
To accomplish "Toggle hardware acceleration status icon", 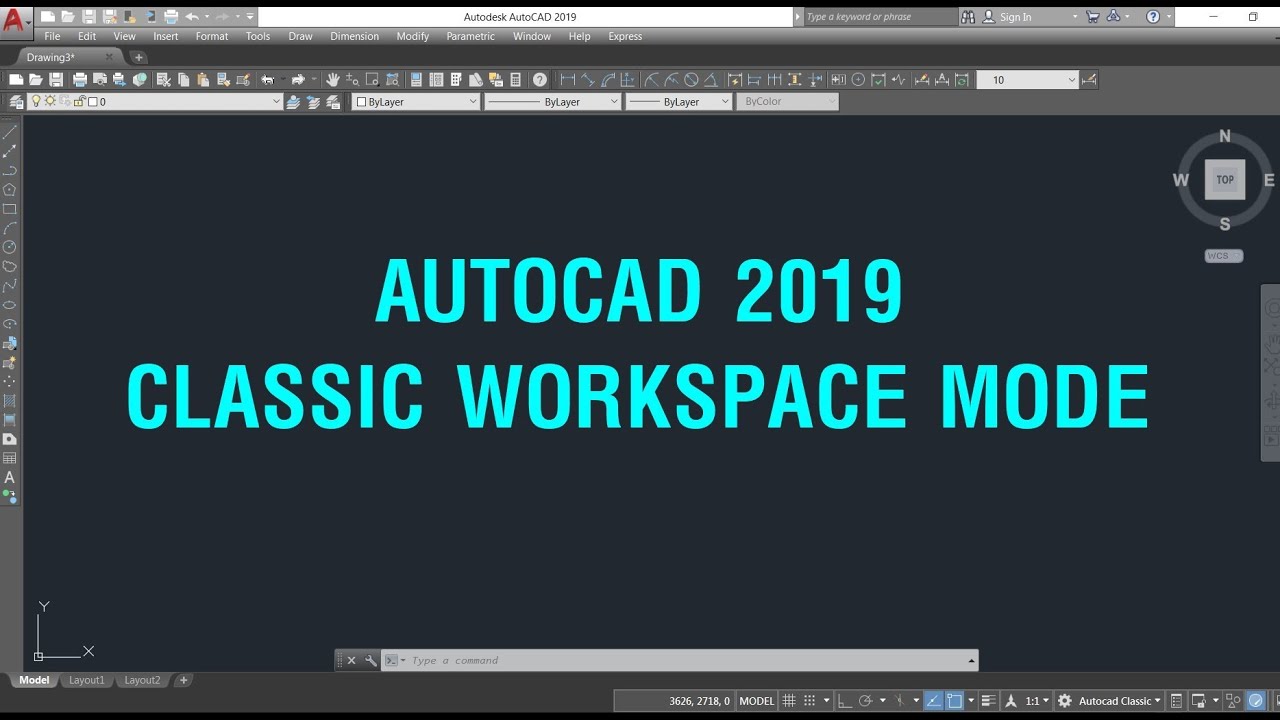I will (1255, 701).
